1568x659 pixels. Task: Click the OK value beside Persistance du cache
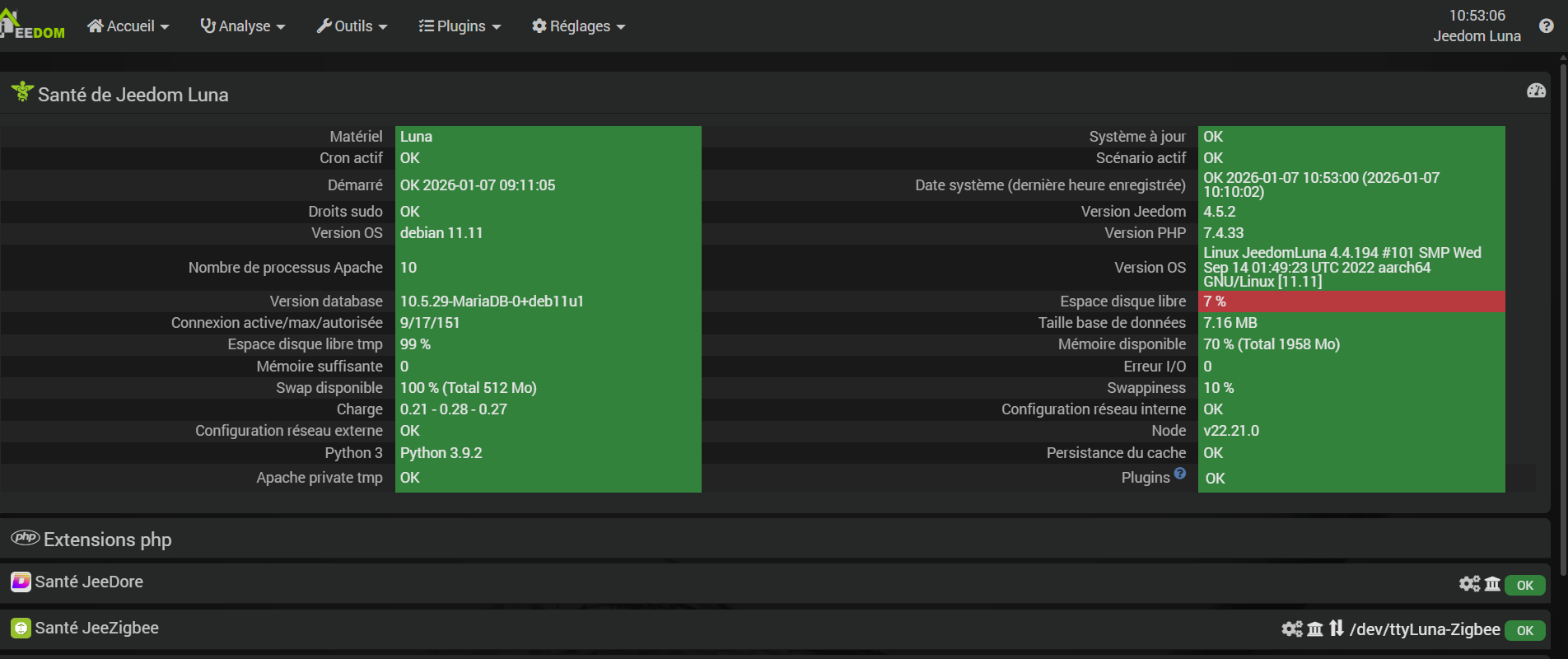pos(1213,453)
